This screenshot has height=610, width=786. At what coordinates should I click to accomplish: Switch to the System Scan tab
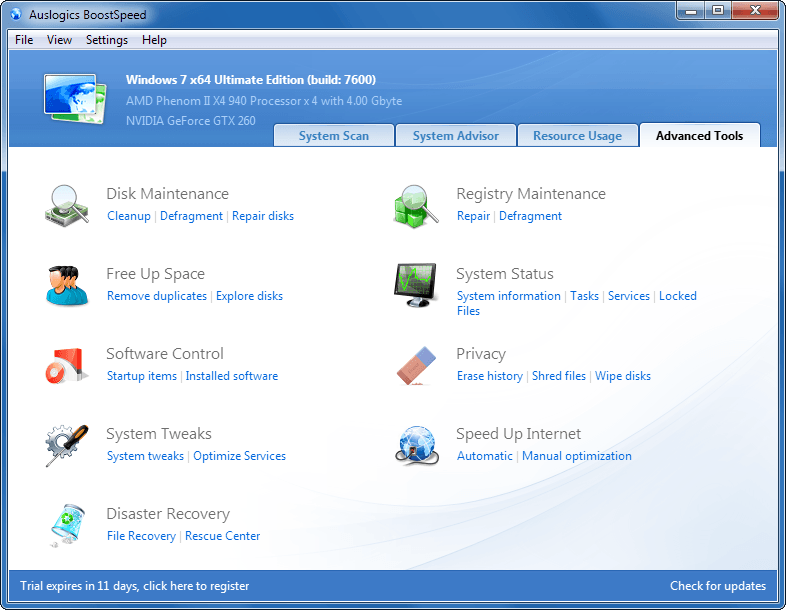[x=333, y=136]
